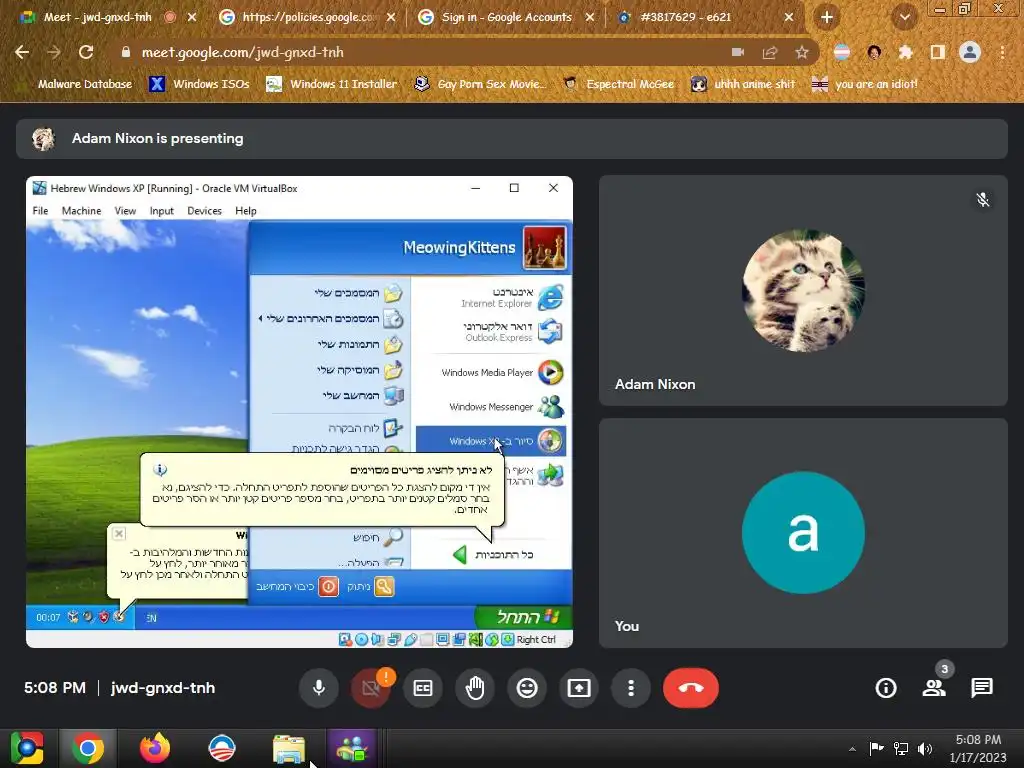Viewport: 1024px width, 768px height.
Task: Click camera permission icon in address bar
Action: coord(738,52)
